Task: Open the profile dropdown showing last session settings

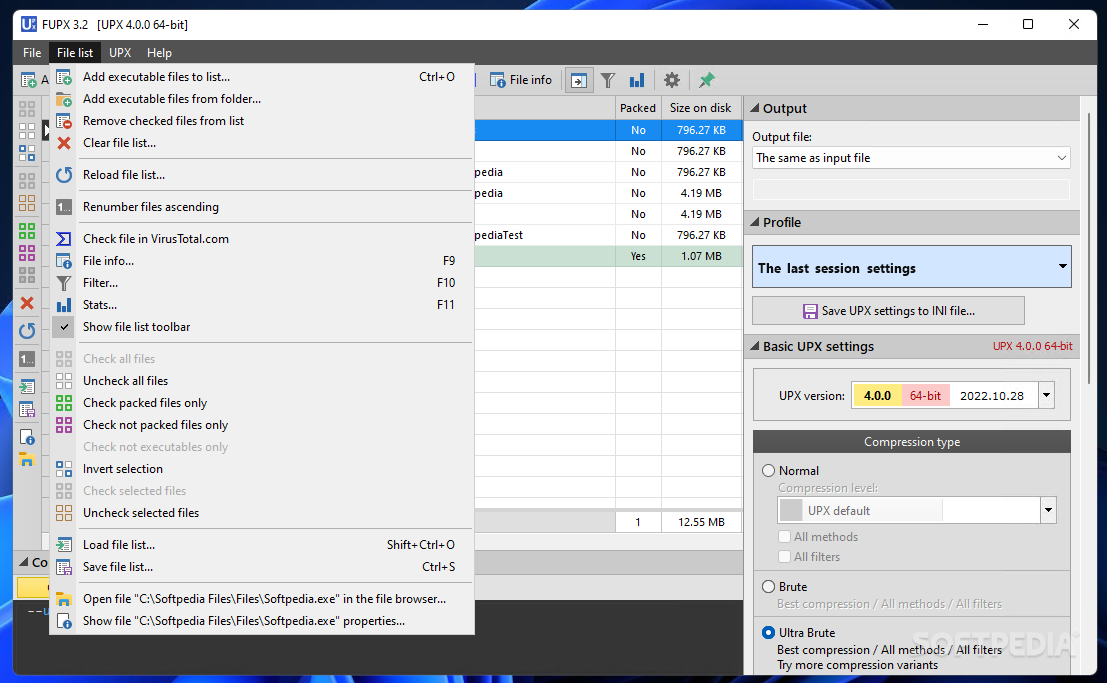Action: pos(911,267)
